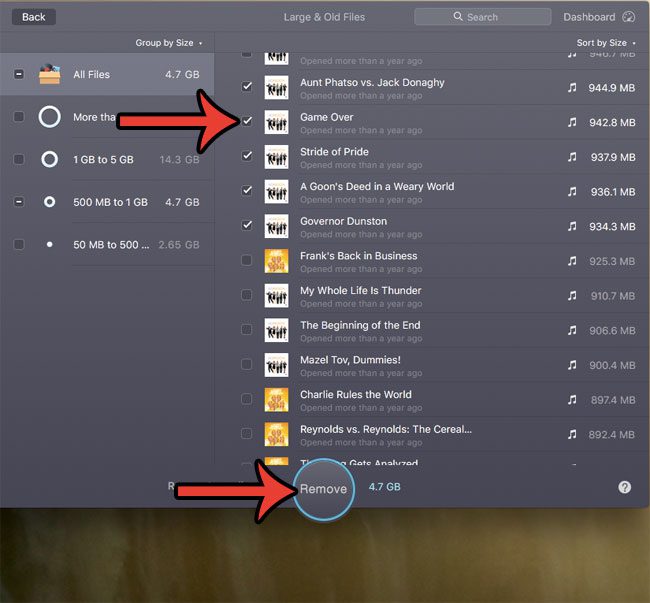650x603 pixels.
Task: Click the music note icon beside Mazel Tov, Dummies!
Action: coord(572,365)
